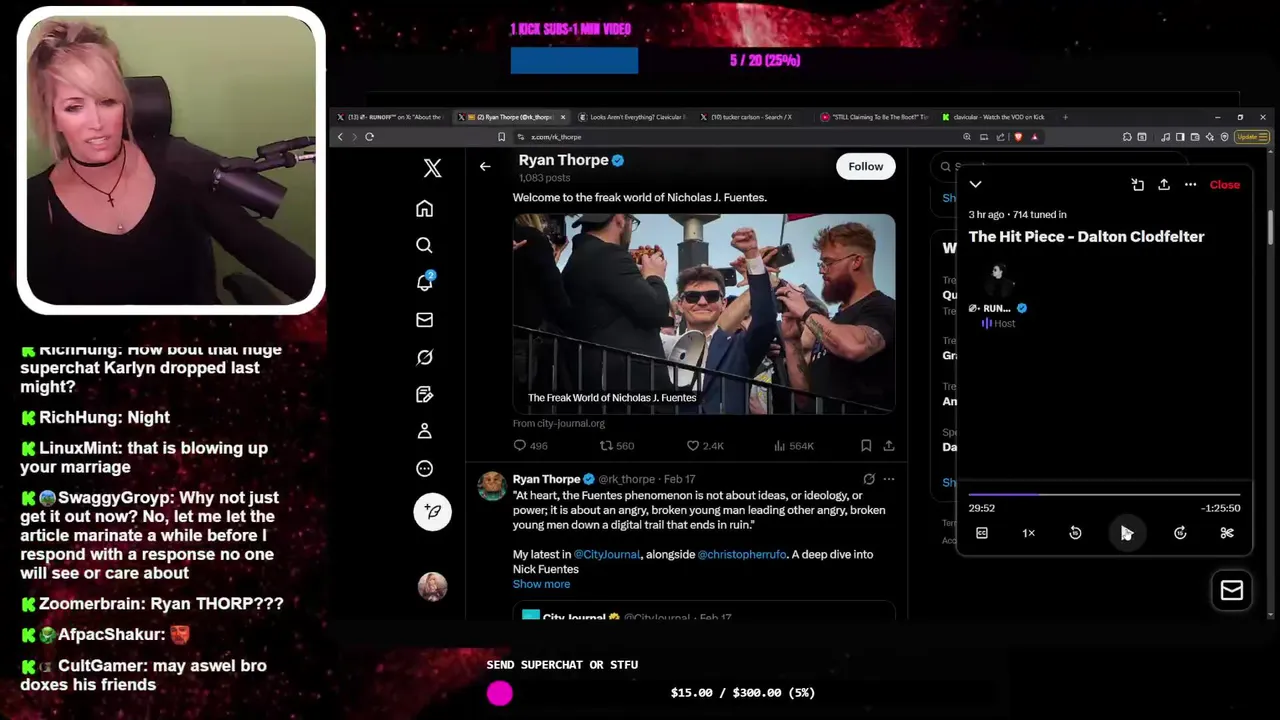The height and width of the screenshot is (720, 1280).
Task: Go to Home in X sidebar
Action: coord(424,208)
